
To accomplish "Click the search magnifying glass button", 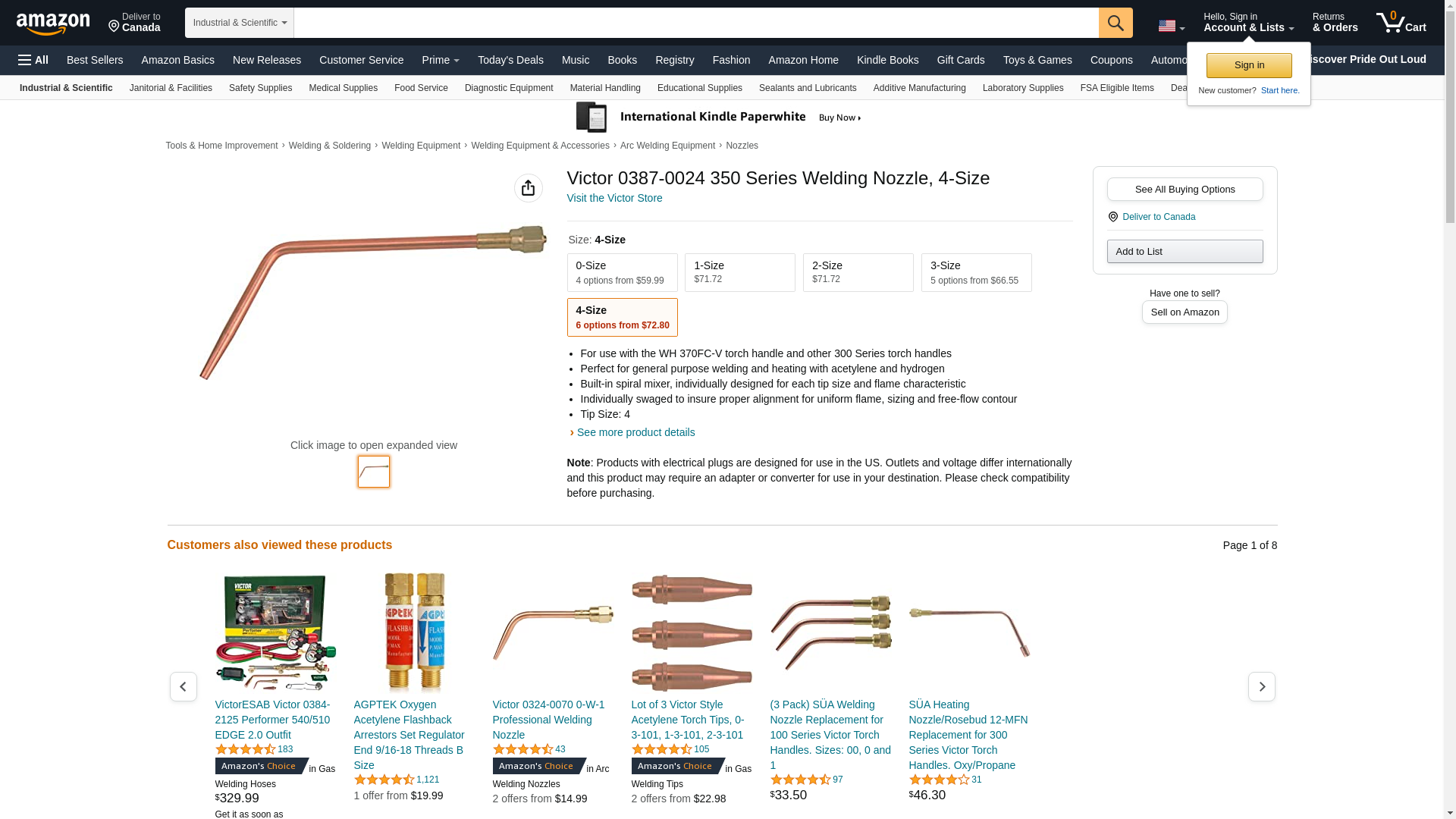I will [x=1115, y=23].
